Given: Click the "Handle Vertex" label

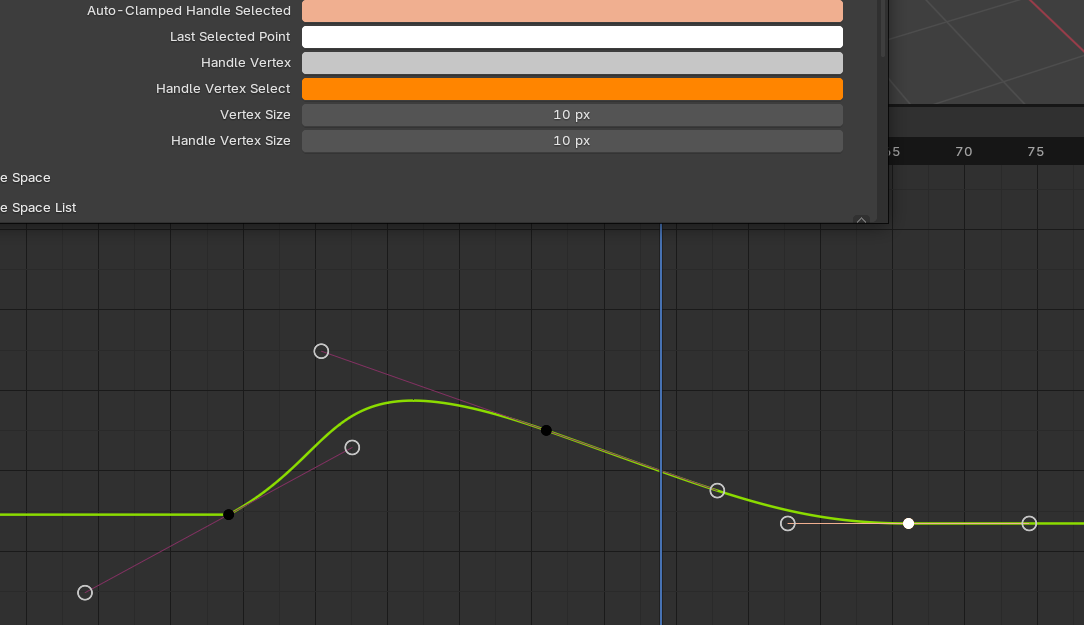Looking at the screenshot, I should [x=246, y=63].
